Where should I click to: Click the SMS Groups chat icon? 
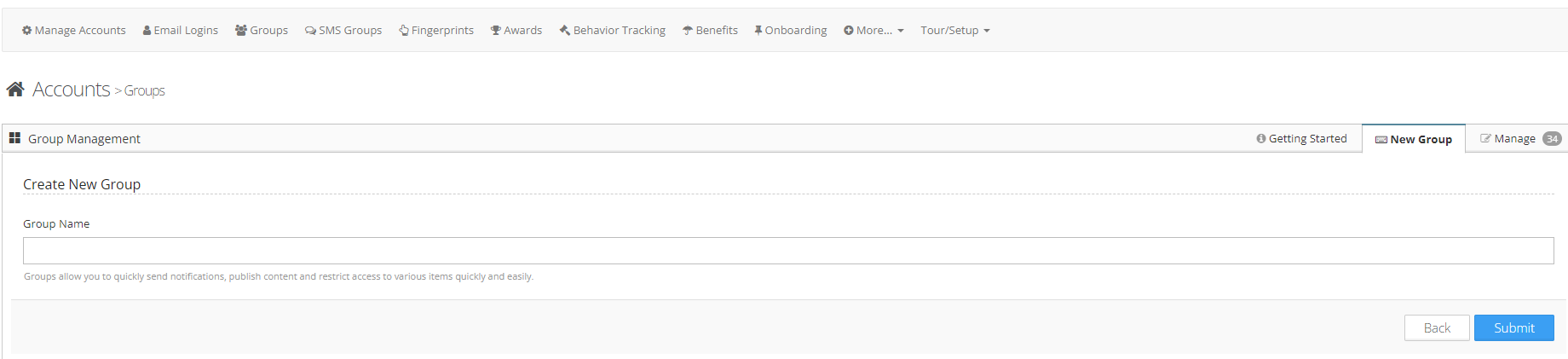click(310, 31)
